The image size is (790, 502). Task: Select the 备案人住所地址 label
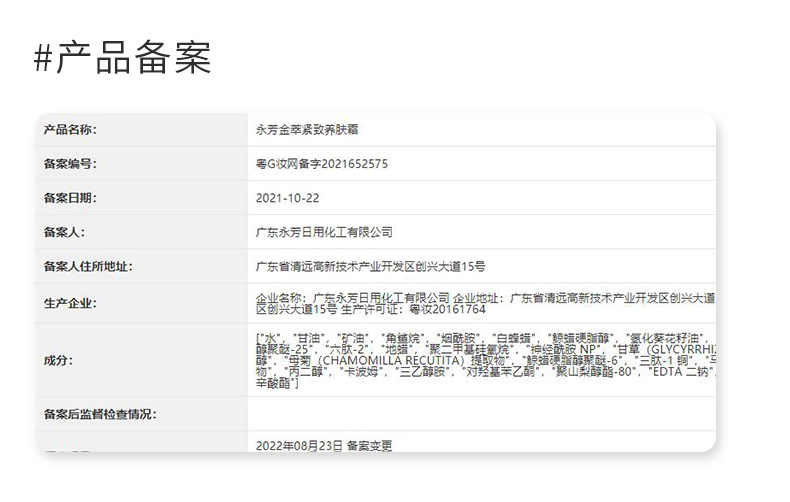click(x=88, y=267)
